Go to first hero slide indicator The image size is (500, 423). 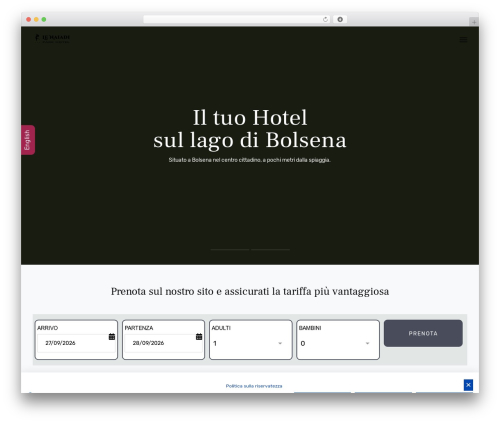click(230, 249)
